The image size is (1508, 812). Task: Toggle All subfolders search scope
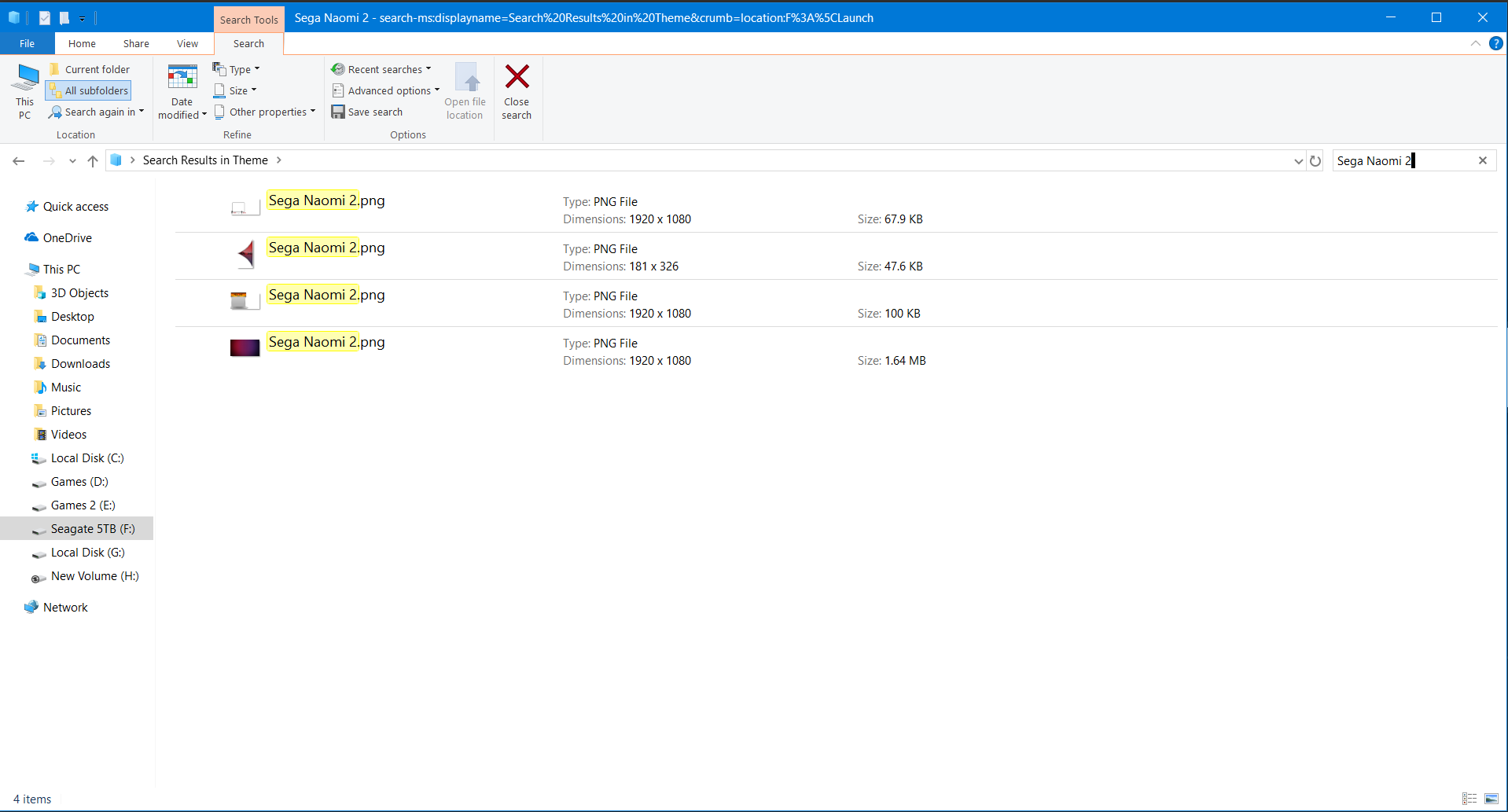click(89, 90)
